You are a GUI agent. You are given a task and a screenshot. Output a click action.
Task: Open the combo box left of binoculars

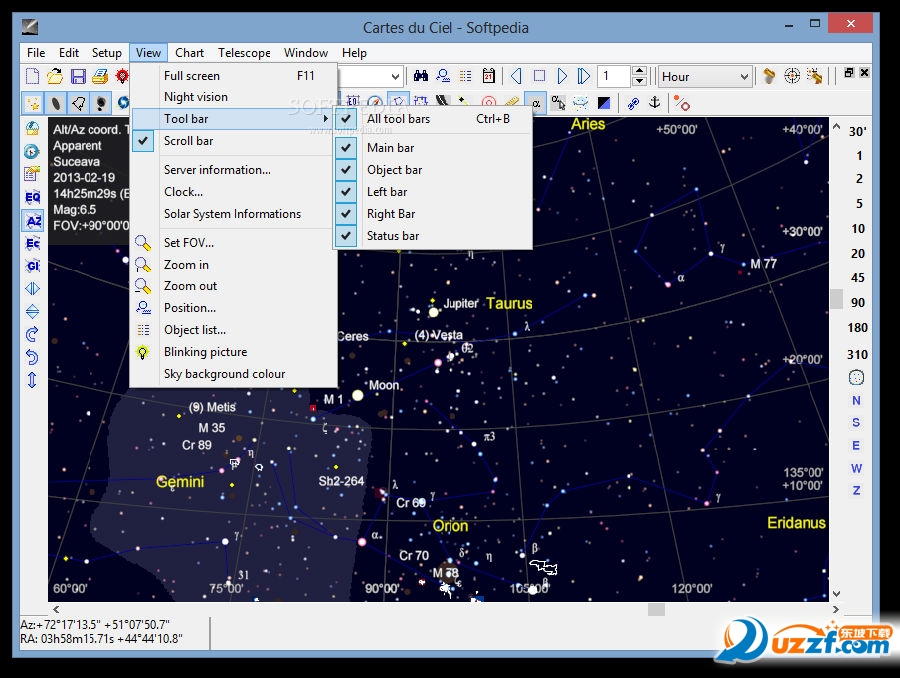click(370, 76)
